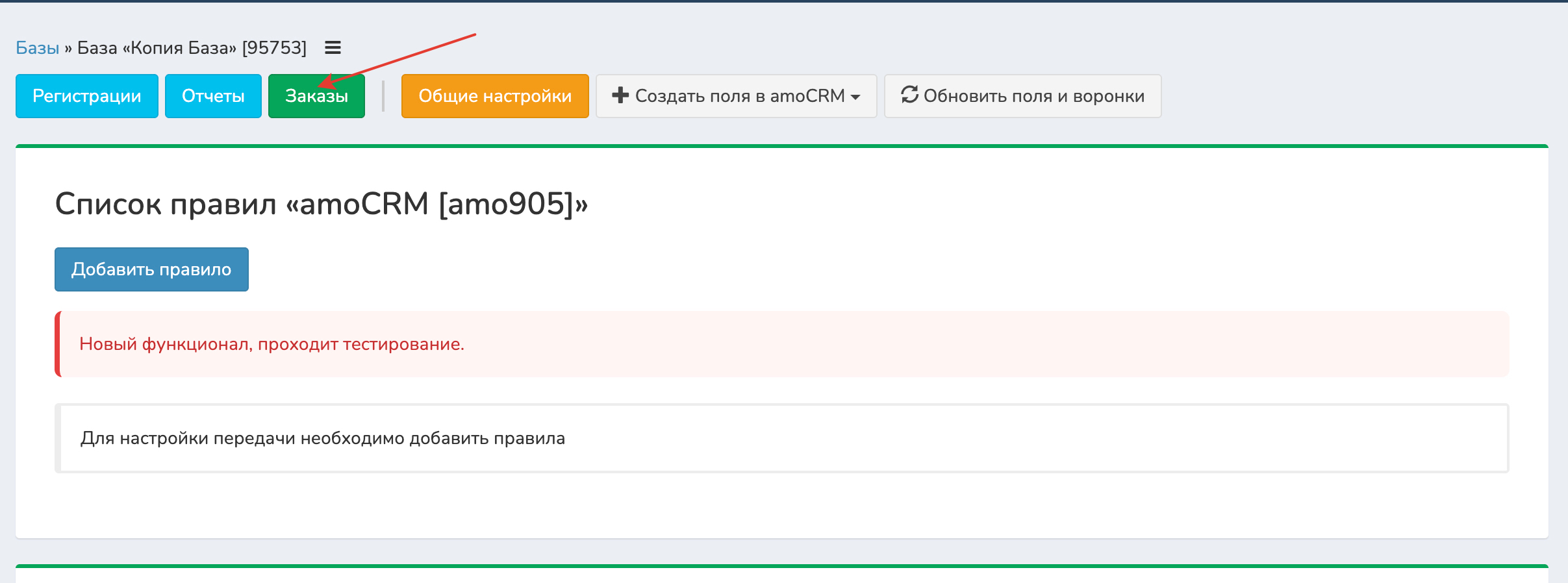Open the hamburger menu next to base title
Viewport: 1568px width, 583px height.
pyautogui.click(x=333, y=48)
